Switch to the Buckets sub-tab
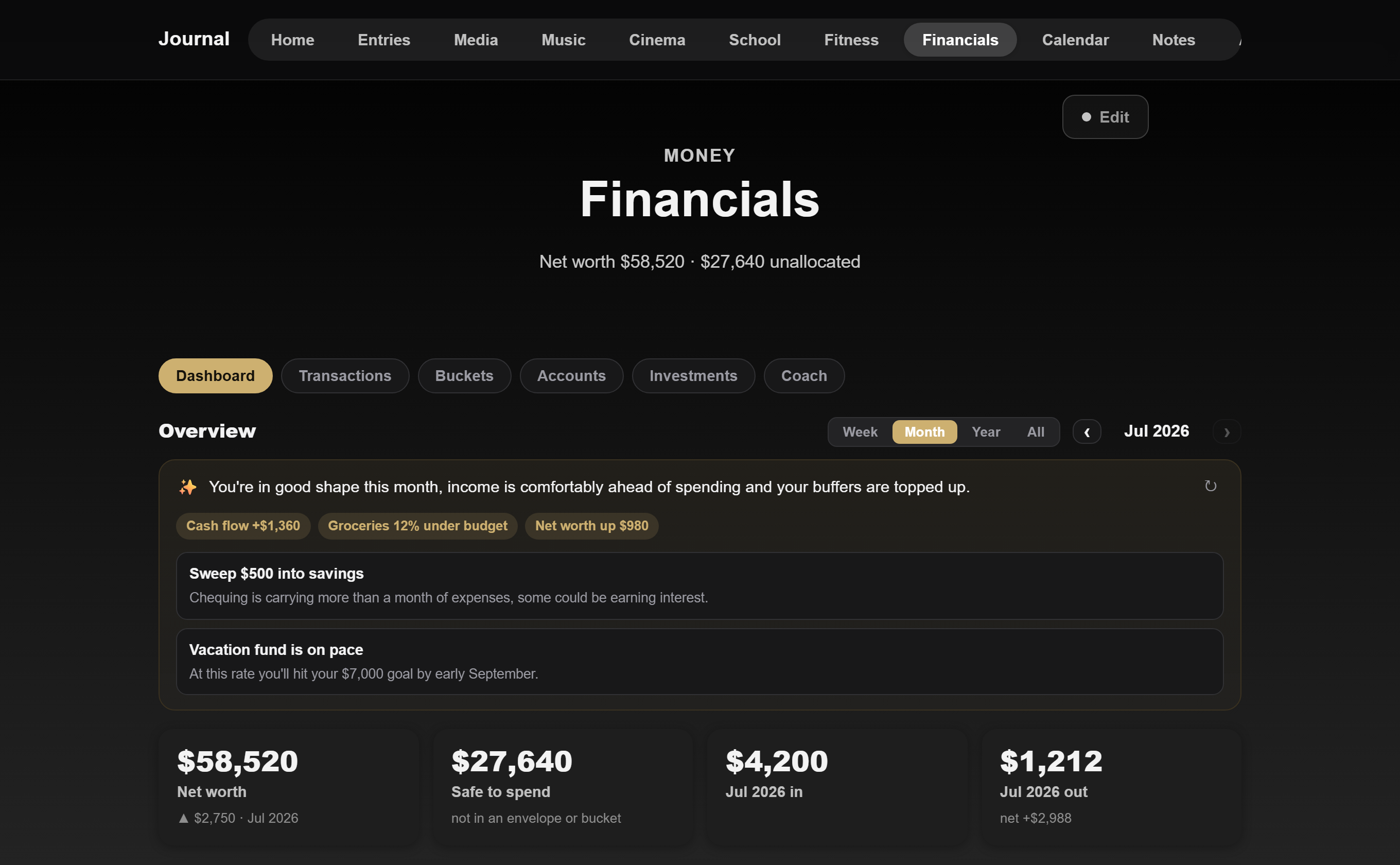Image resolution: width=1400 pixels, height=865 pixels. [464, 376]
